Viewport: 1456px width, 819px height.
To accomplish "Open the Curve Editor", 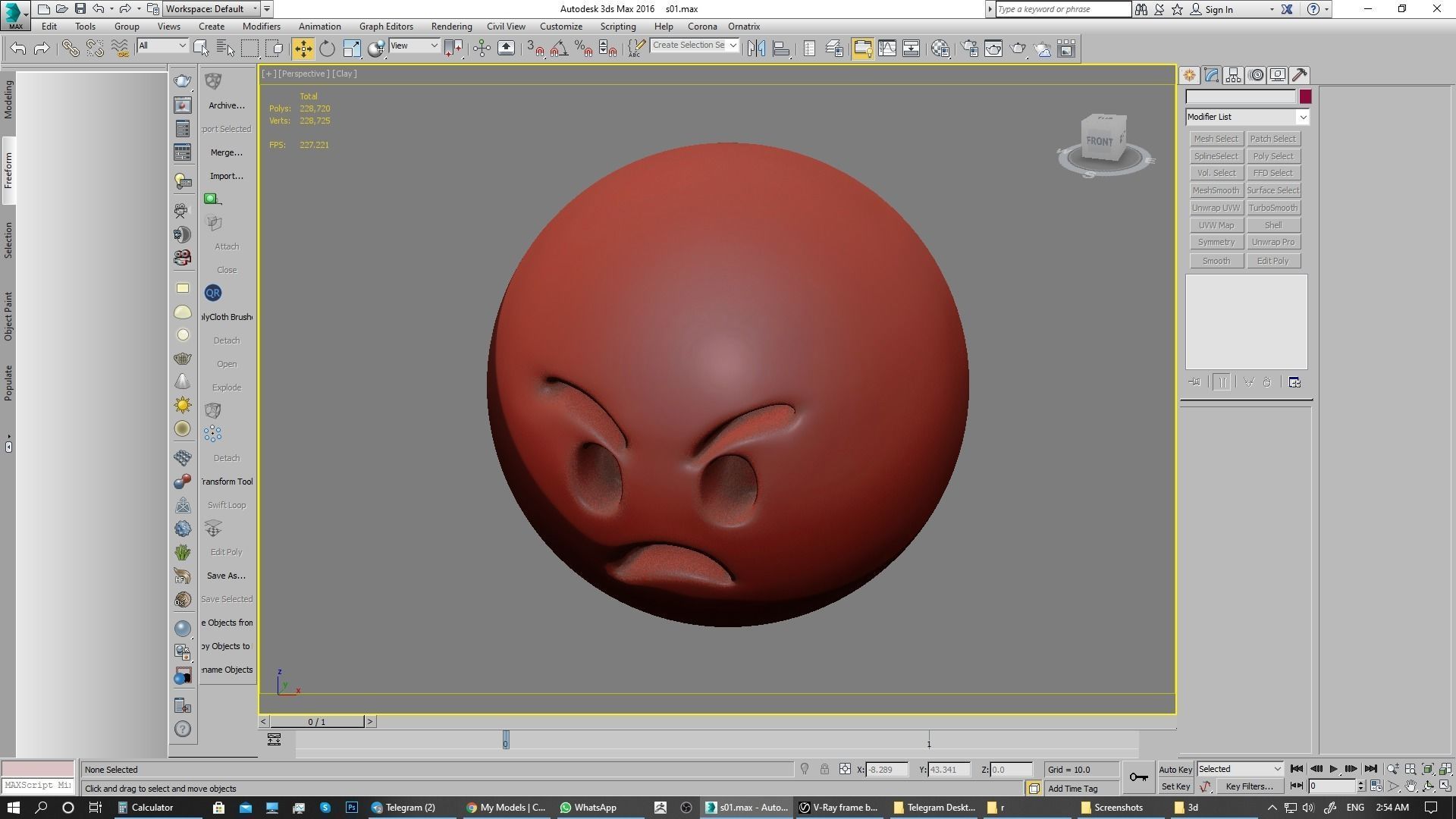I will point(886,49).
